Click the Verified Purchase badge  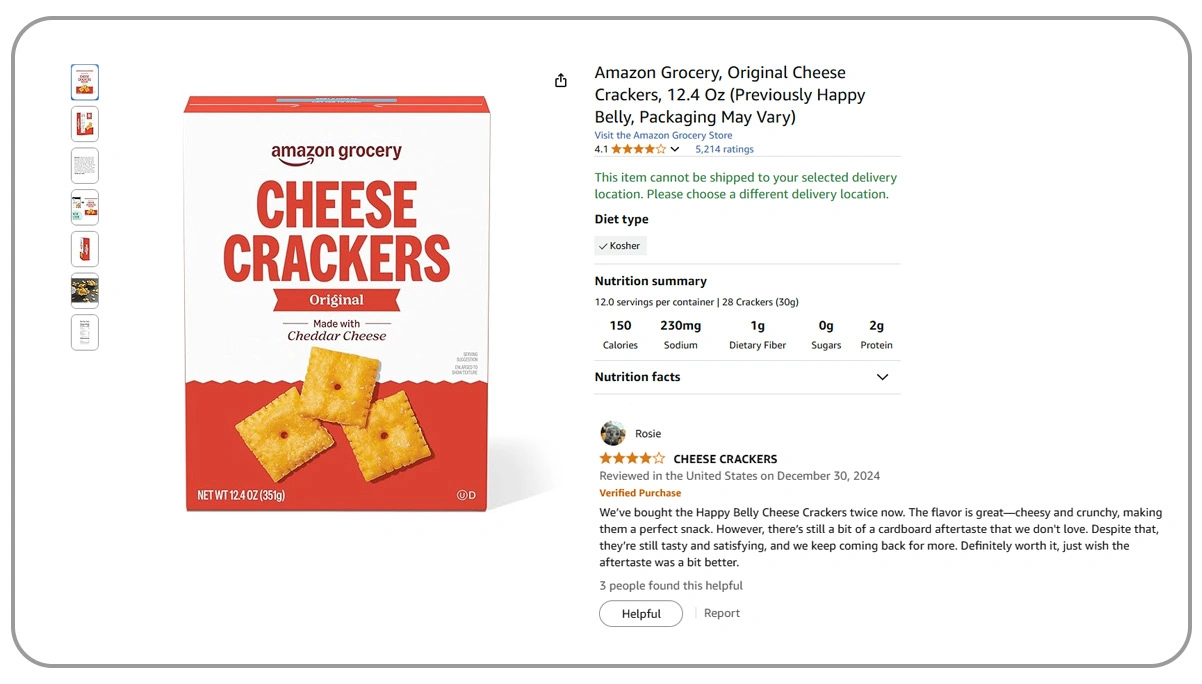640,492
